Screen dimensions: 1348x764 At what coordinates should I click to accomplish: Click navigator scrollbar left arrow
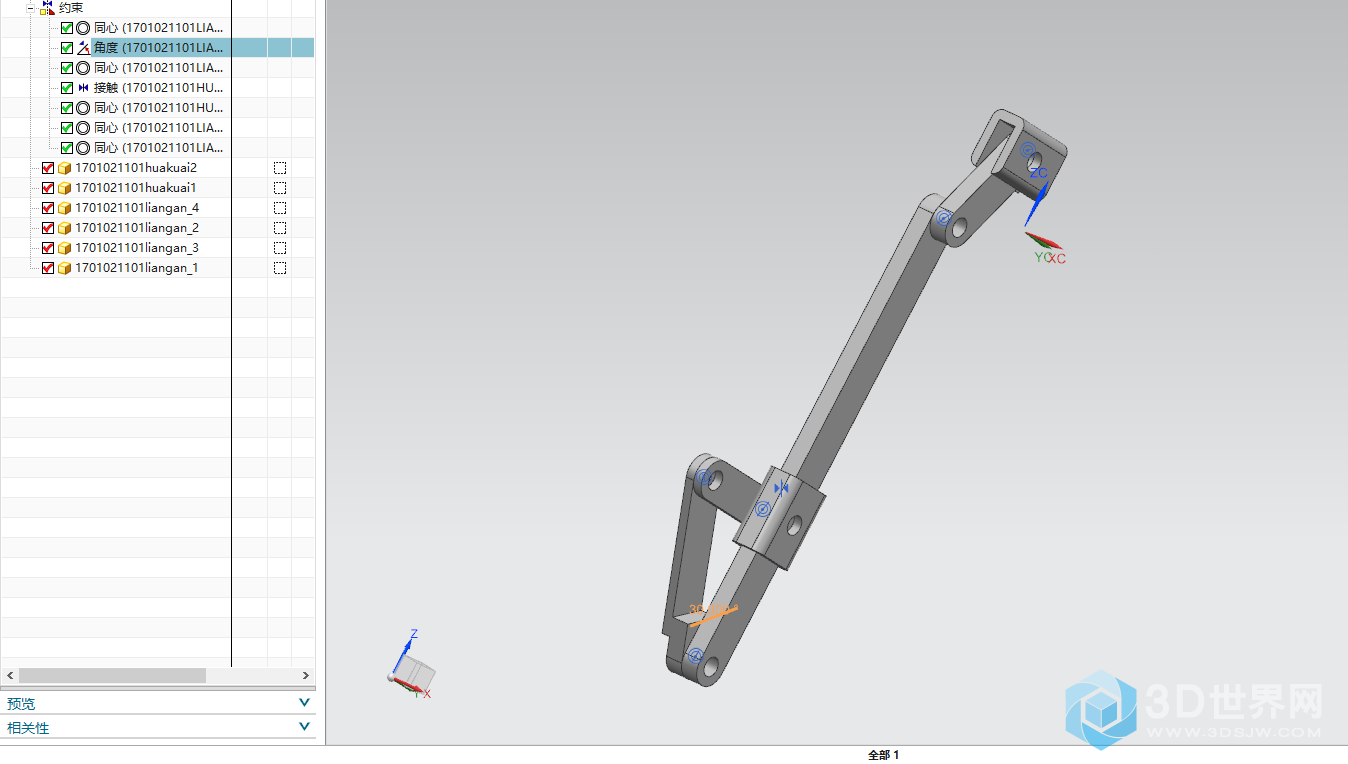pyautogui.click(x=9, y=676)
